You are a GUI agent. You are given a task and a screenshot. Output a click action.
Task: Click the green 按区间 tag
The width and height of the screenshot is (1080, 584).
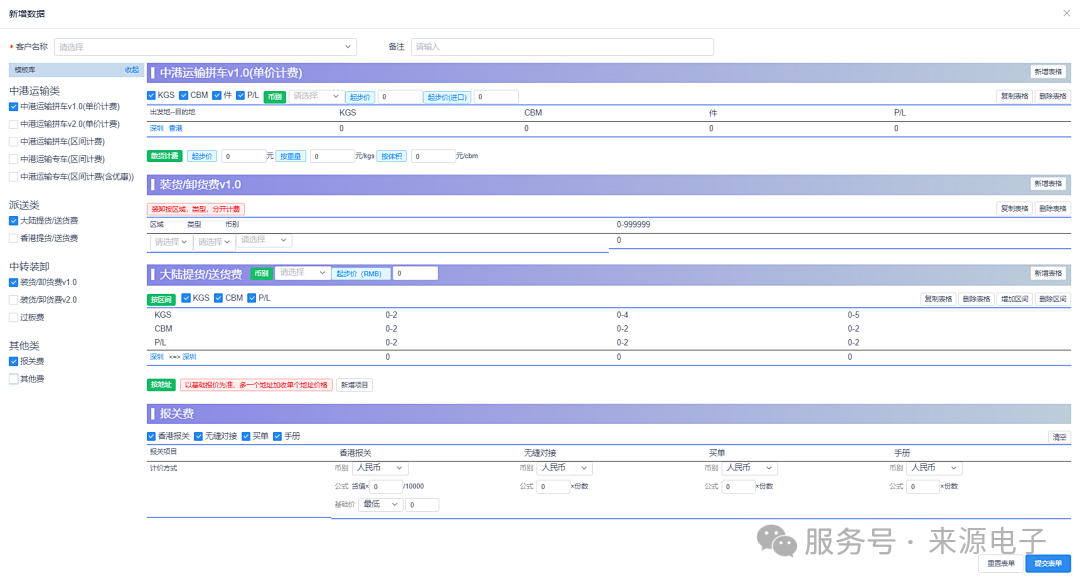[161, 300]
